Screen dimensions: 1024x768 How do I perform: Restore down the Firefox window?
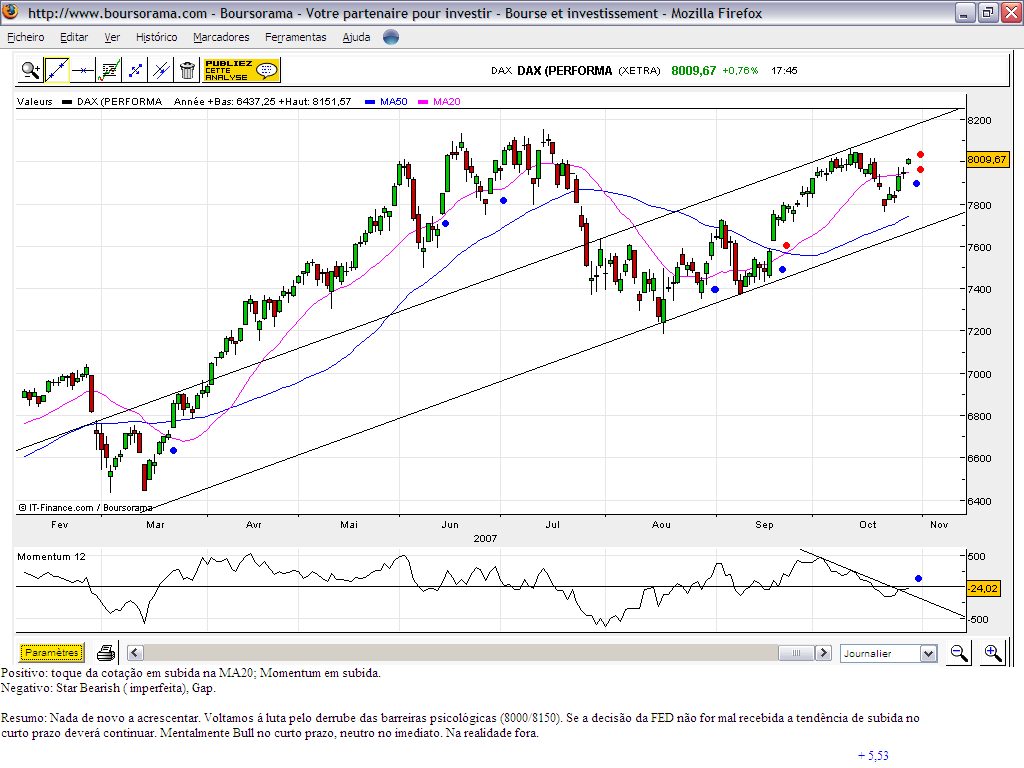pos(988,12)
